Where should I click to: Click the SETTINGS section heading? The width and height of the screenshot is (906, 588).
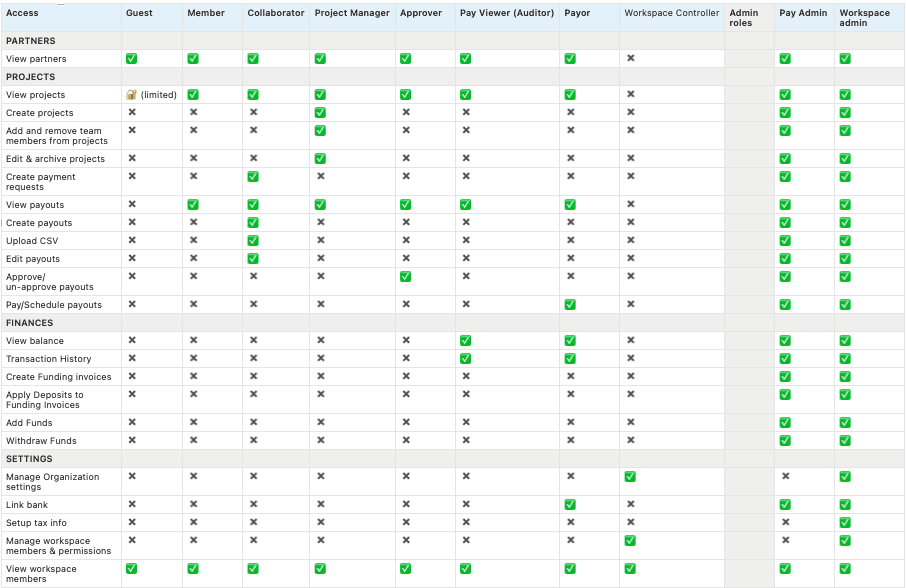pos(29,459)
